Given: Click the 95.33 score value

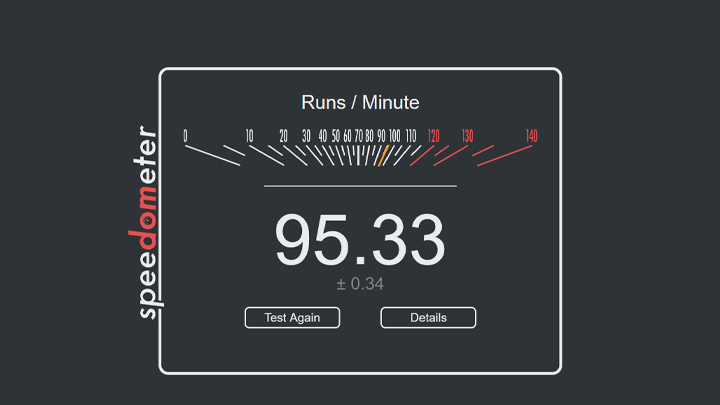Looking at the screenshot, I should coord(360,240).
